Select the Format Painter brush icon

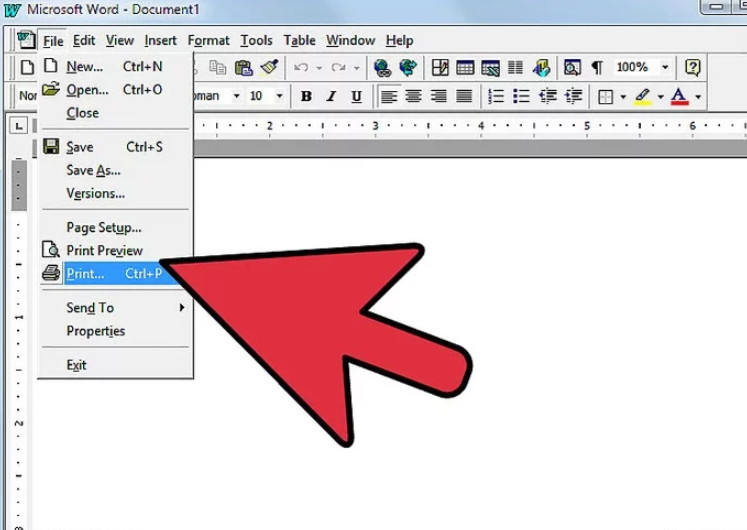[269, 67]
